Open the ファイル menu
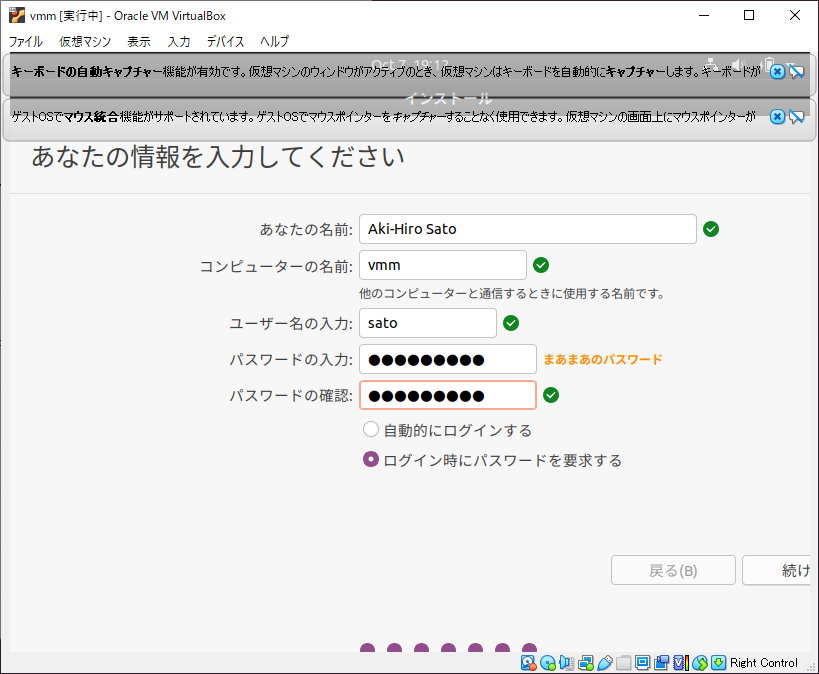Screen dimensions: 819x674 click(26, 41)
